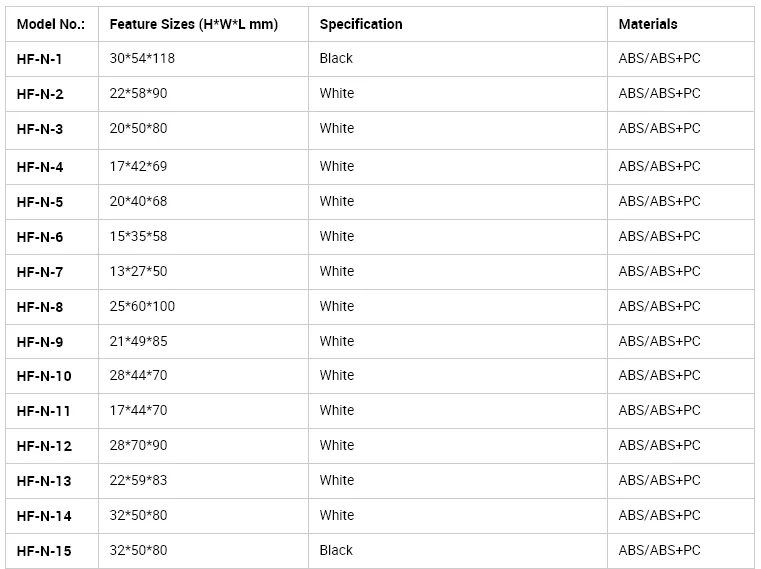Click the materials cell for HF-N-10
This screenshot has height=569, width=761.
point(660,375)
